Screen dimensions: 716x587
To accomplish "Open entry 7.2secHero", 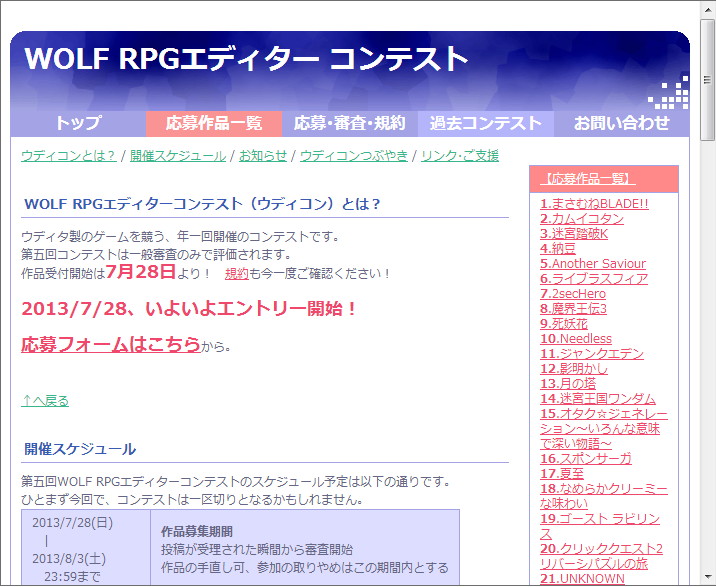I will [x=573, y=294].
